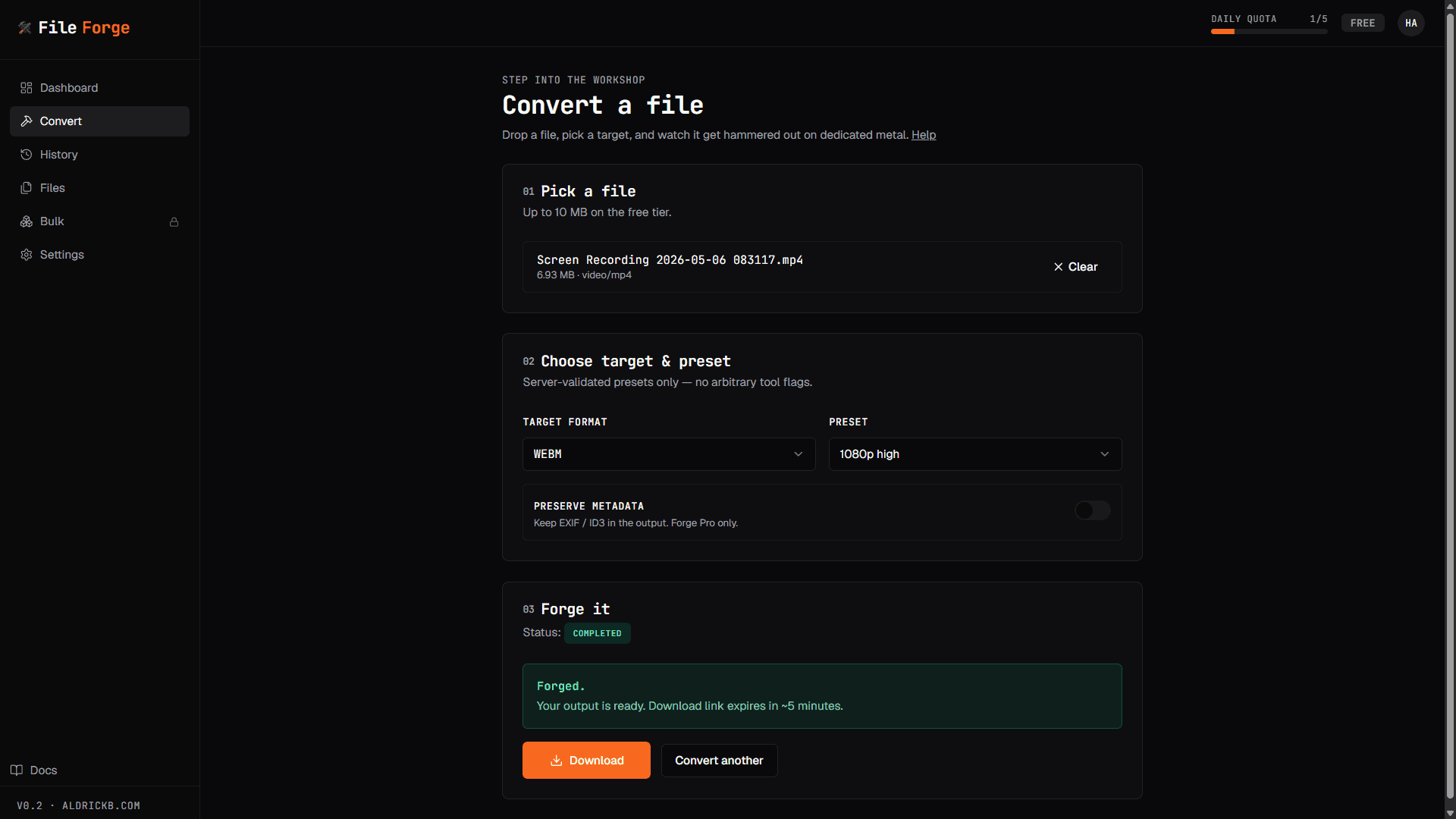This screenshot has height=819, width=1456.
Task: Open Docs from the sidebar footer
Action: [34, 770]
